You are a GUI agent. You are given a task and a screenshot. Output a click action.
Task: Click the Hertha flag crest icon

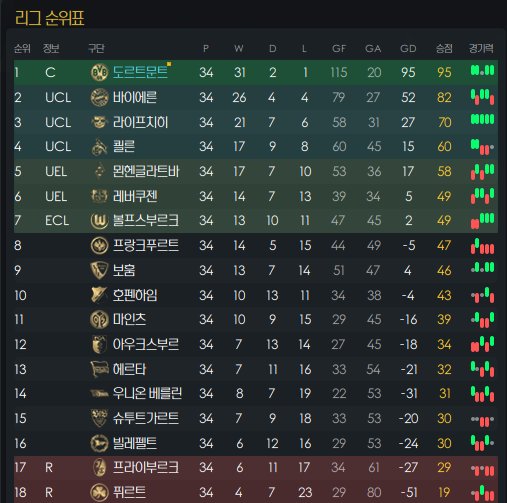(x=99, y=369)
